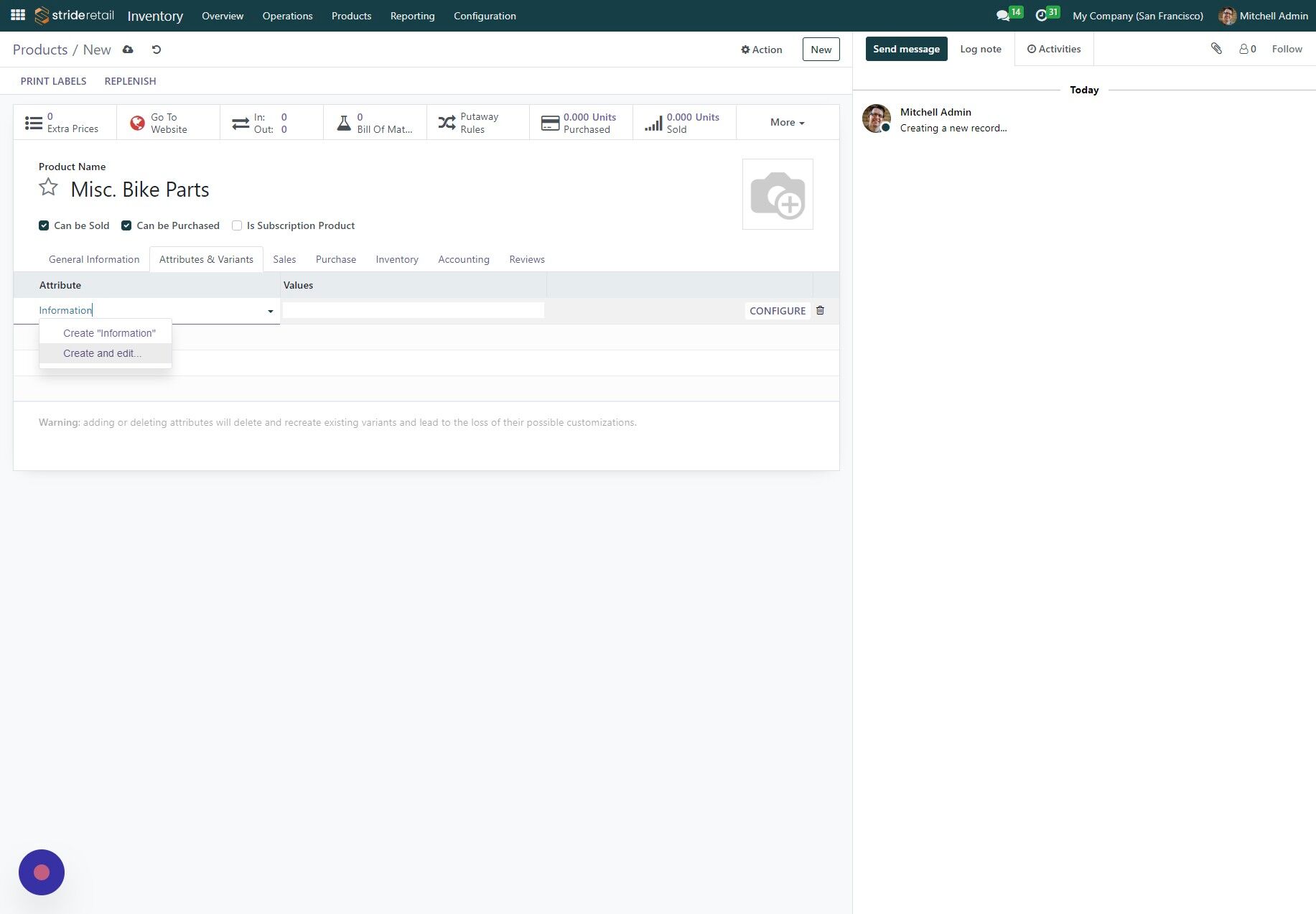Screen dimensions: 1316x914
Task: Mark product as favorite star
Action: tap(48, 187)
